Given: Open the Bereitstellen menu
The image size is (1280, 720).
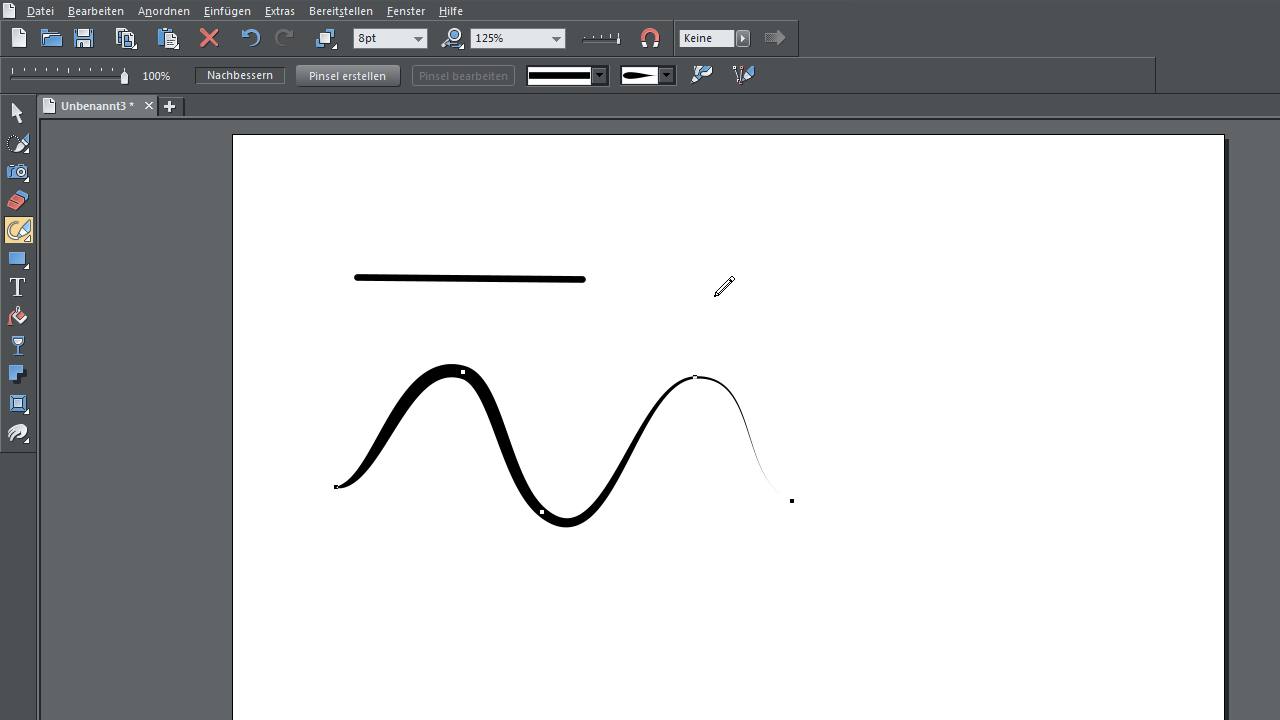Looking at the screenshot, I should click(341, 11).
